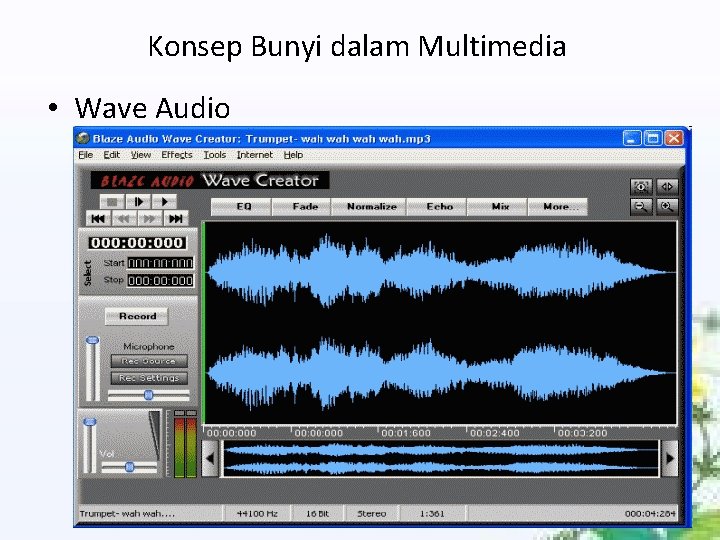Open the More effects button
Screen dimensions: 720x540
(558, 207)
